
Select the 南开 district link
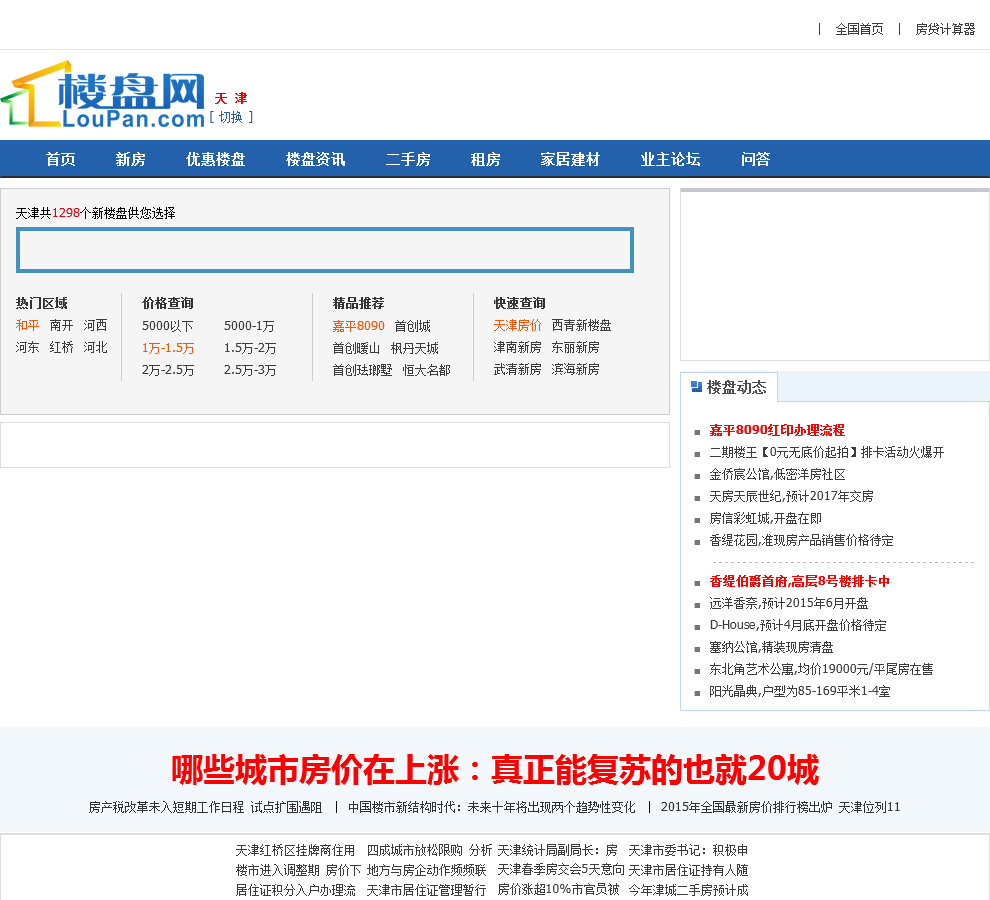[61, 325]
